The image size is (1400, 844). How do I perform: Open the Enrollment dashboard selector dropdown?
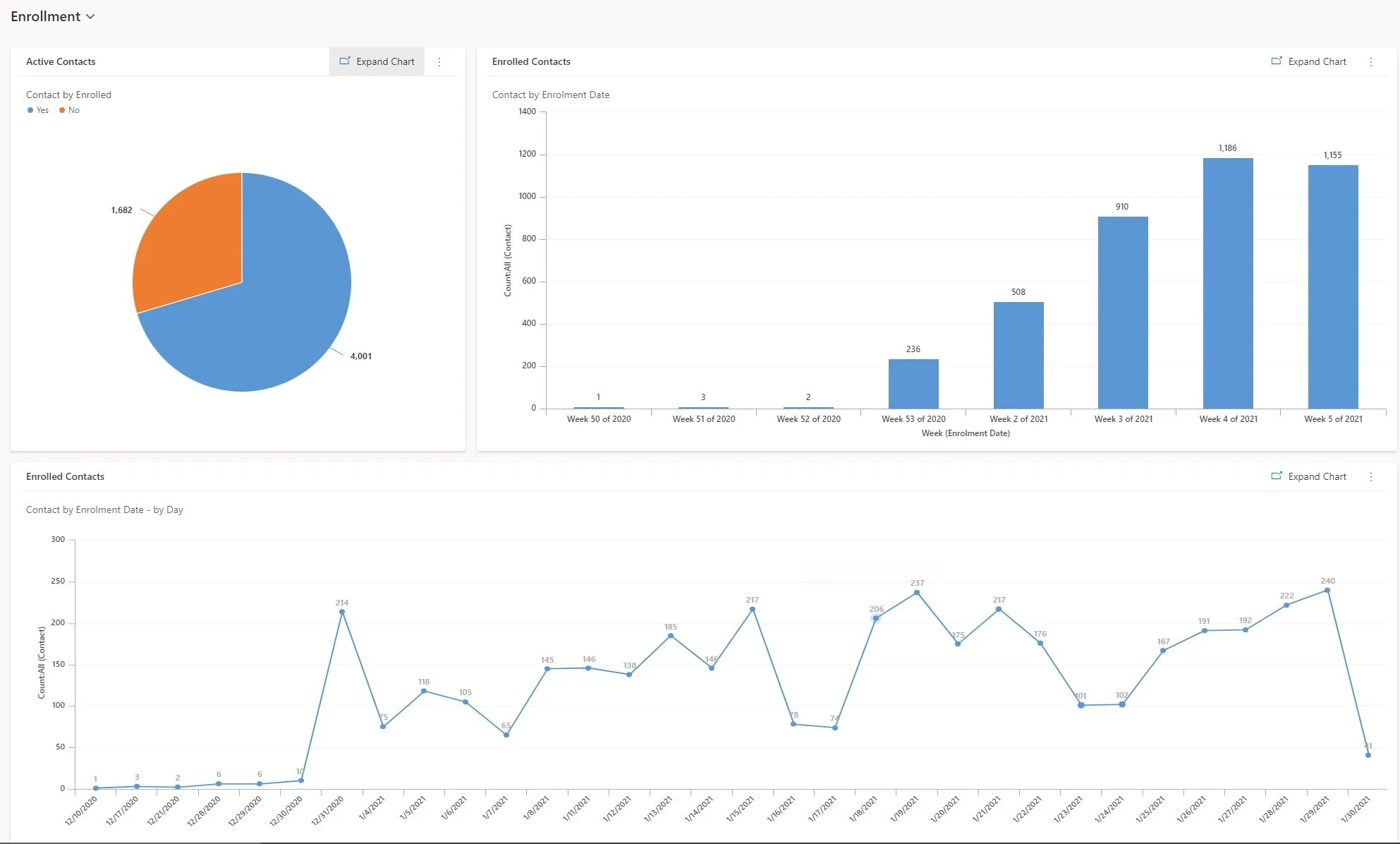click(90, 17)
